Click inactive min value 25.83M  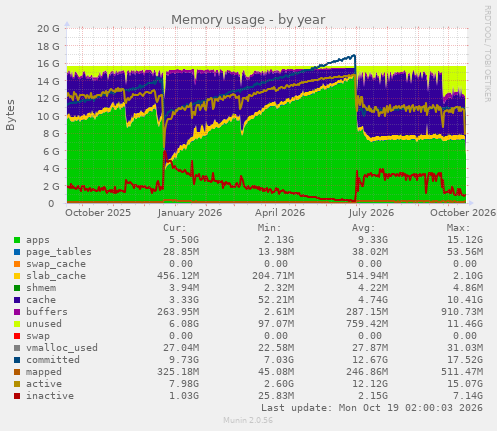(x=276, y=396)
